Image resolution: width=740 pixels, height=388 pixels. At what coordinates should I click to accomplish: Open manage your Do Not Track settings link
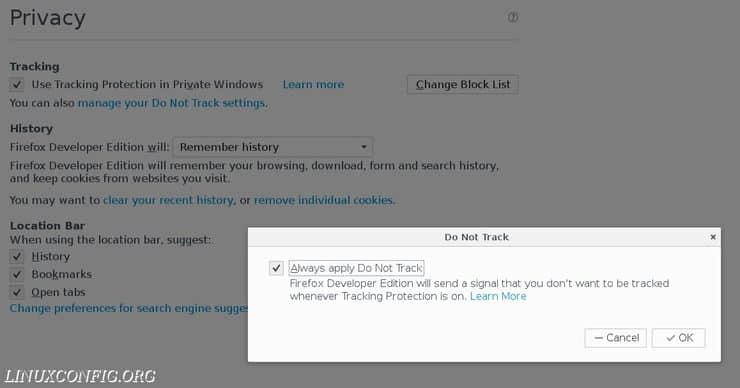click(172, 103)
